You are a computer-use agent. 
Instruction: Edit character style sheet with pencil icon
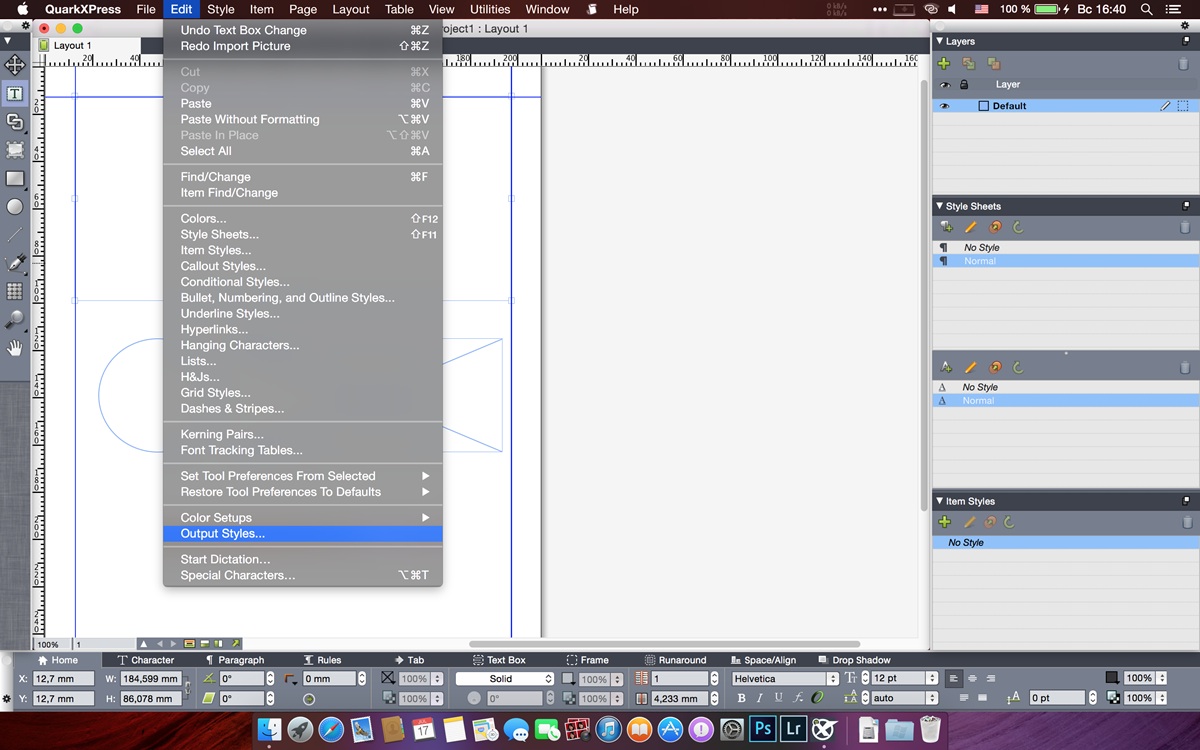pyautogui.click(x=970, y=367)
